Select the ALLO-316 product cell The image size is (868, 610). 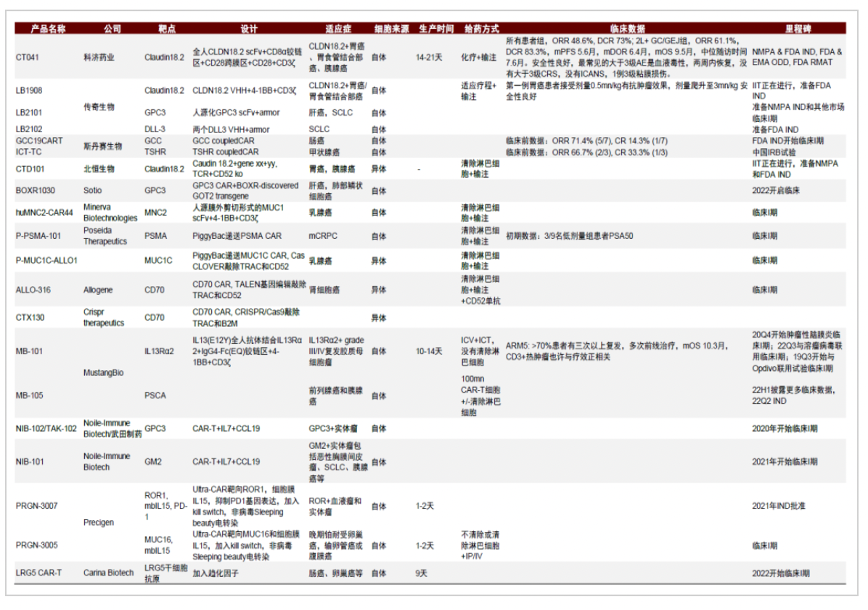33,290
